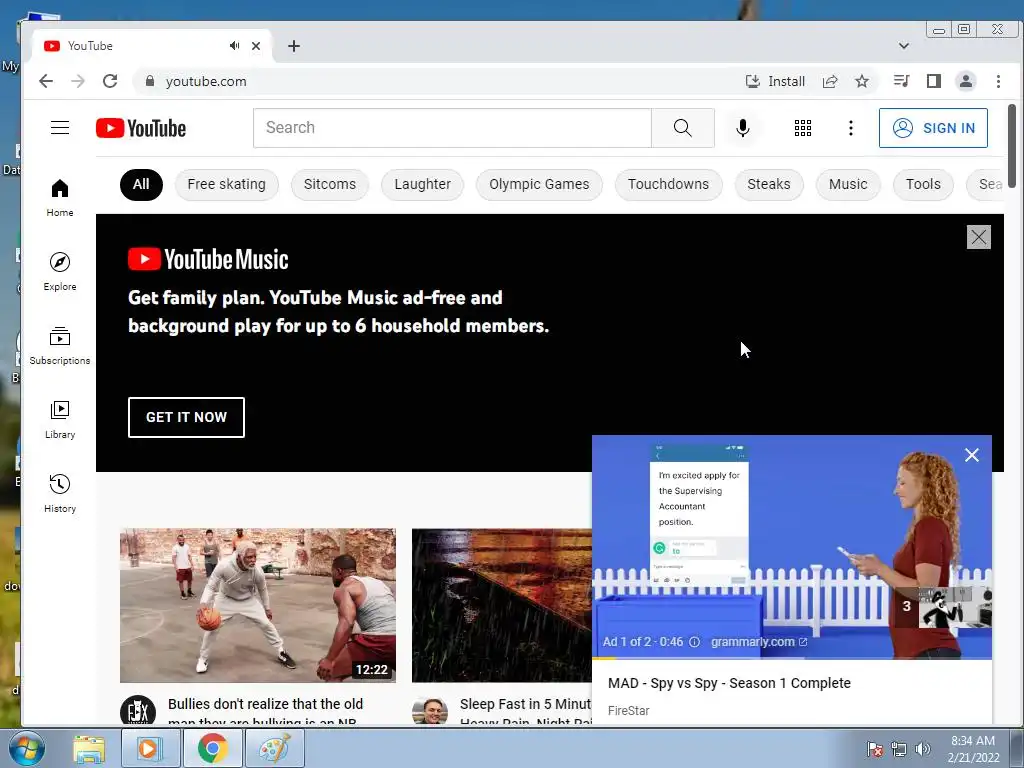Open the Chrome profile avatar
The width and height of the screenshot is (1024, 768).
pos(965,81)
